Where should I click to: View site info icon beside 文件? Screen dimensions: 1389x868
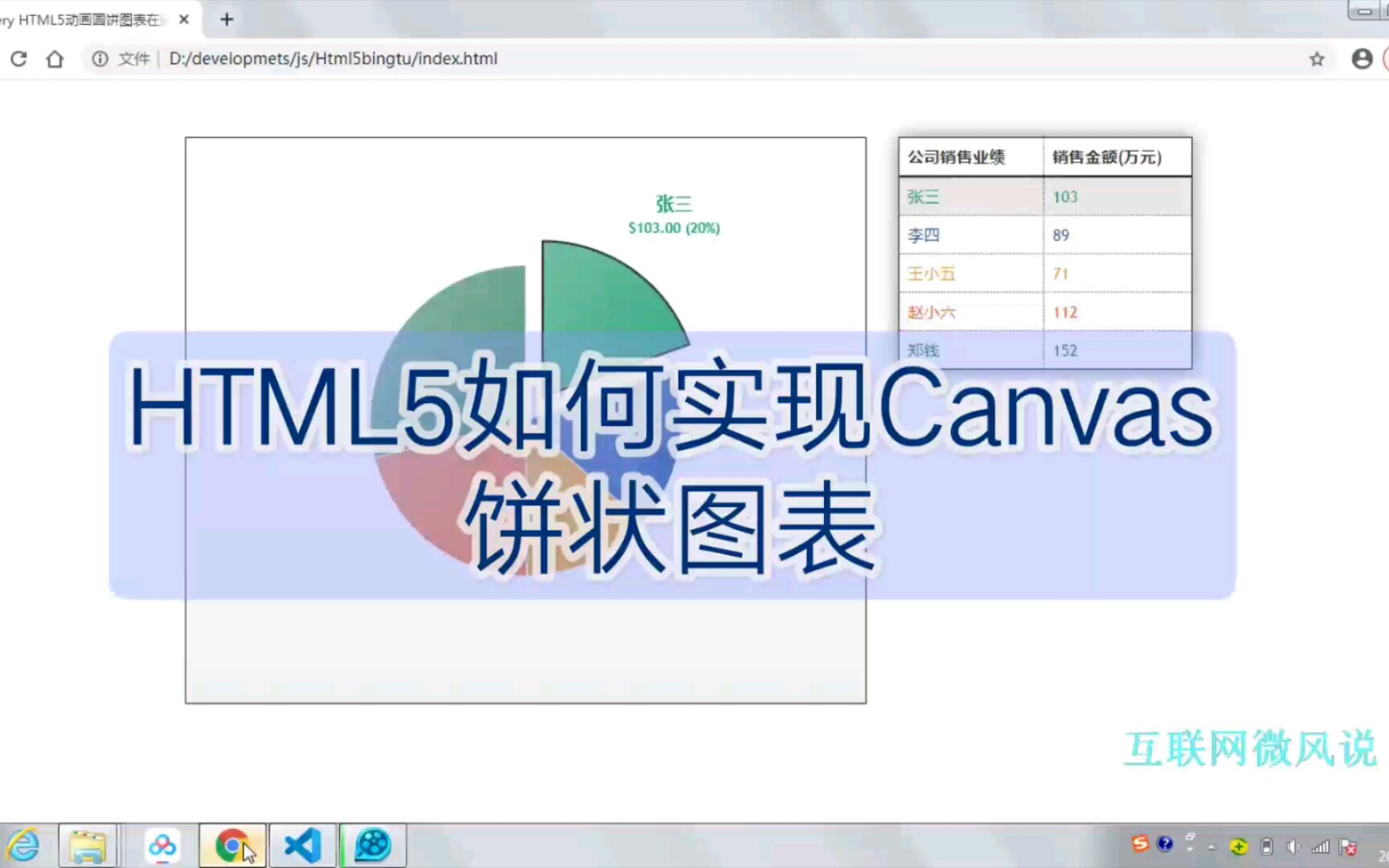click(x=100, y=59)
